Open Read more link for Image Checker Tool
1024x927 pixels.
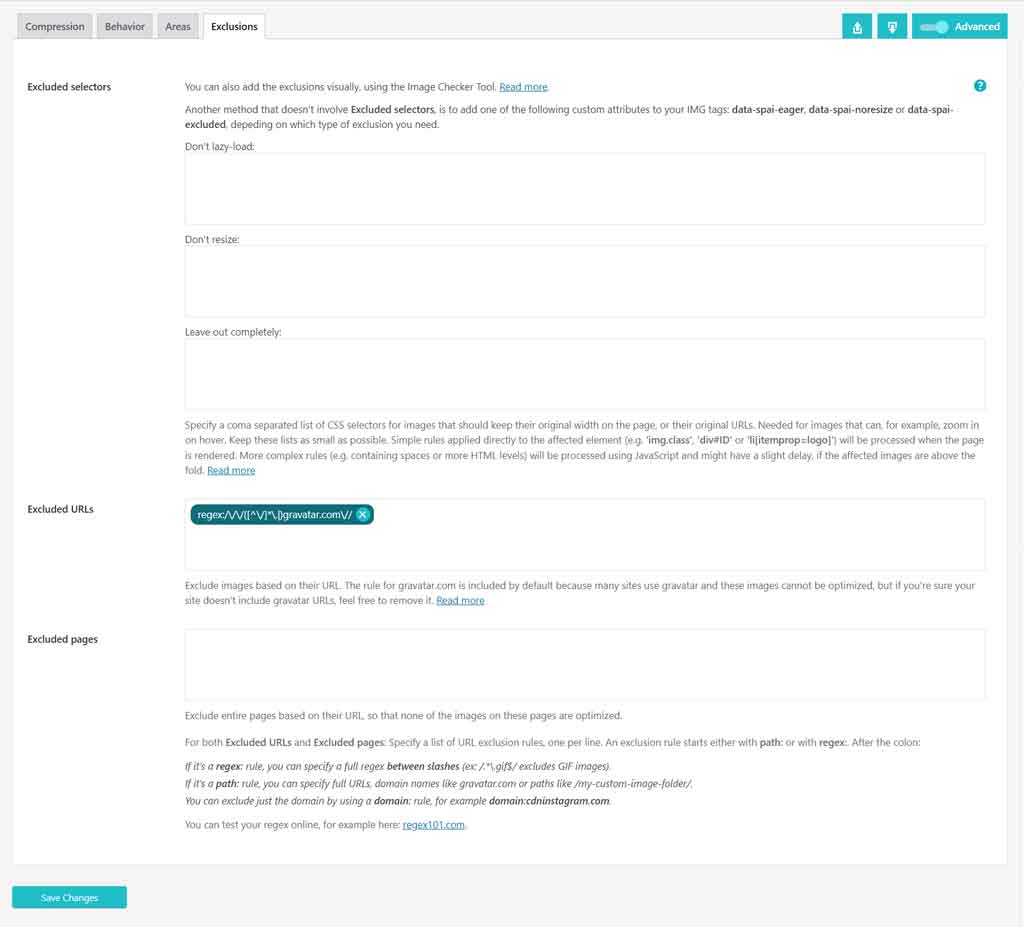point(523,87)
